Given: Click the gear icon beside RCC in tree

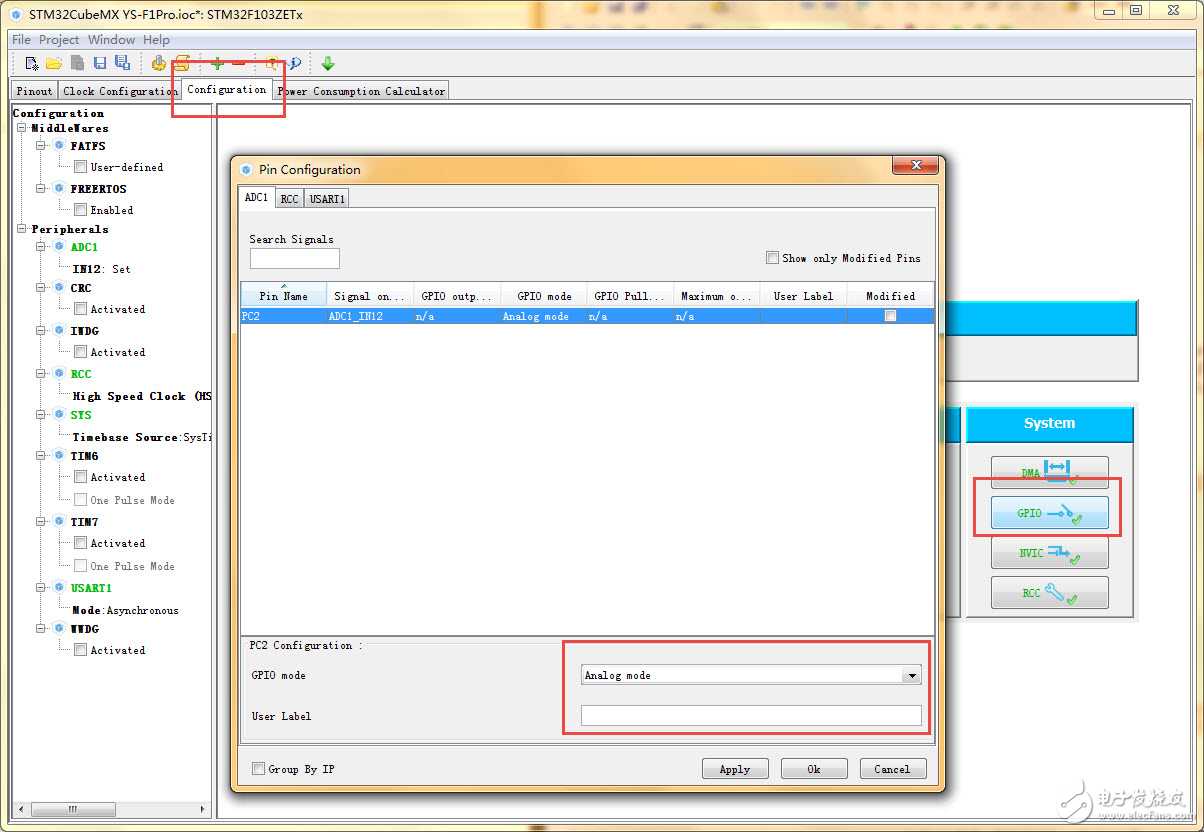Looking at the screenshot, I should coord(59,373).
